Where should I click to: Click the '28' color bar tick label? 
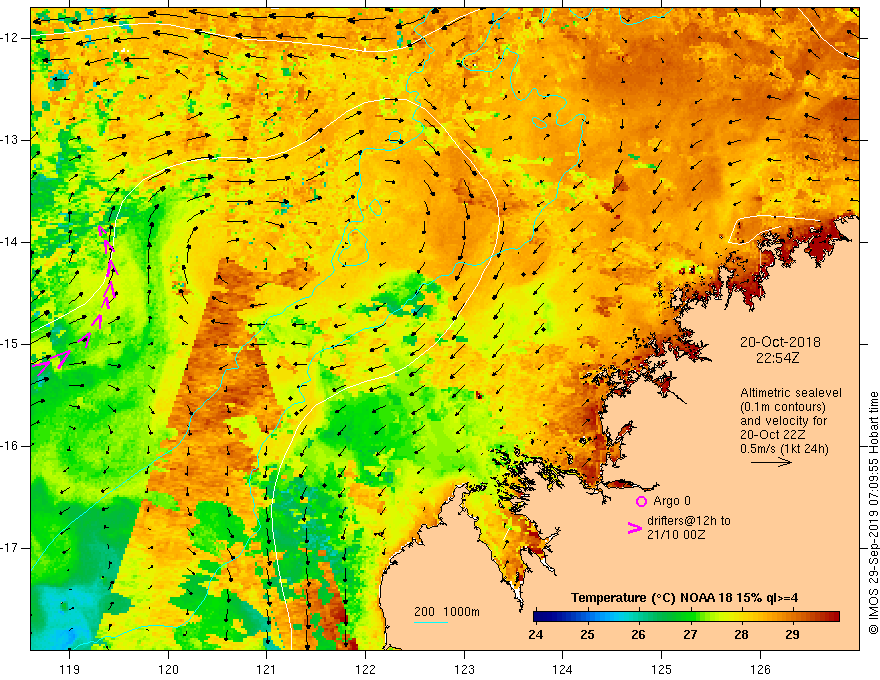[x=741, y=635]
